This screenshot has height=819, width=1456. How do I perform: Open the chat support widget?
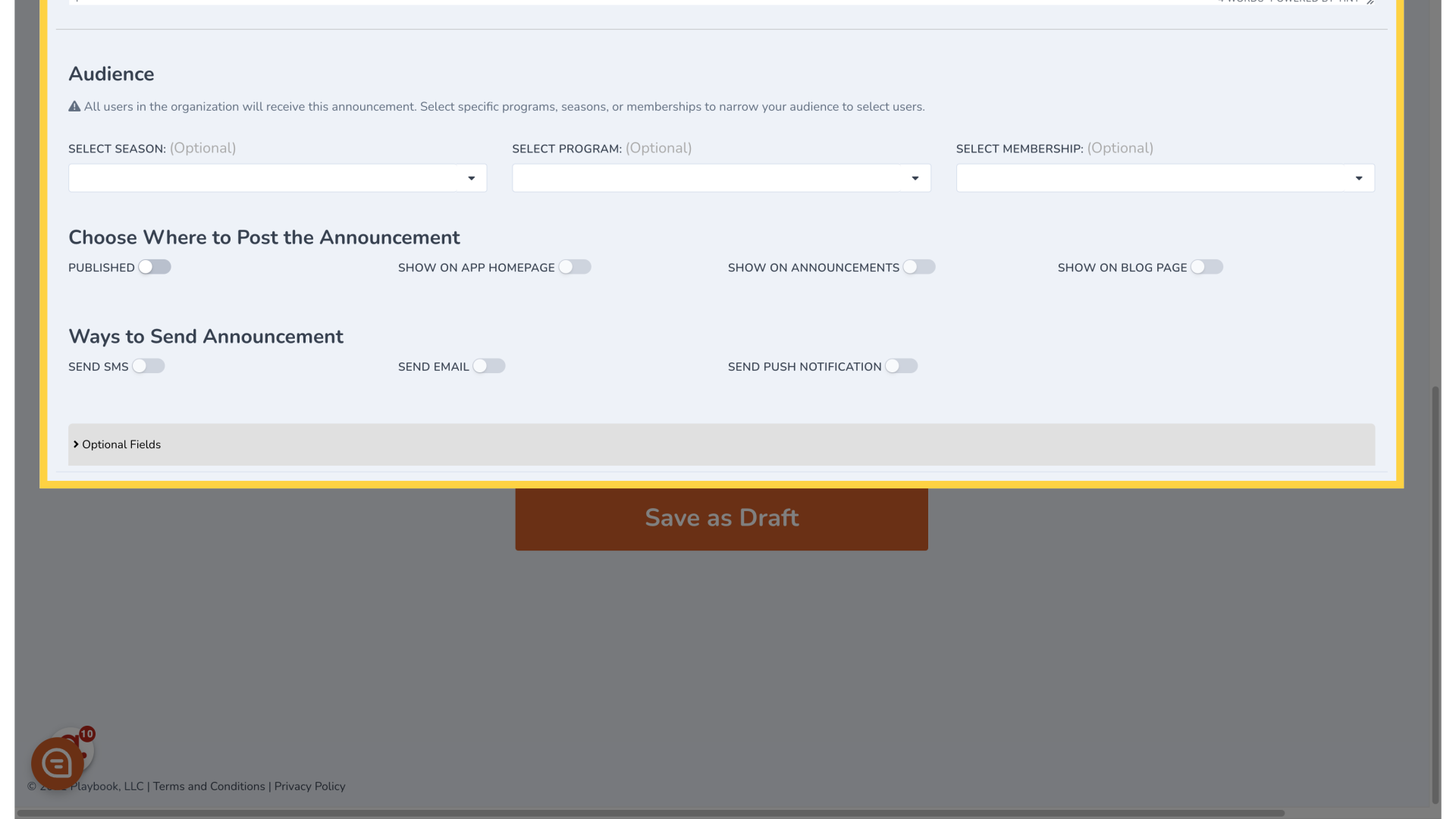[x=57, y=763]
